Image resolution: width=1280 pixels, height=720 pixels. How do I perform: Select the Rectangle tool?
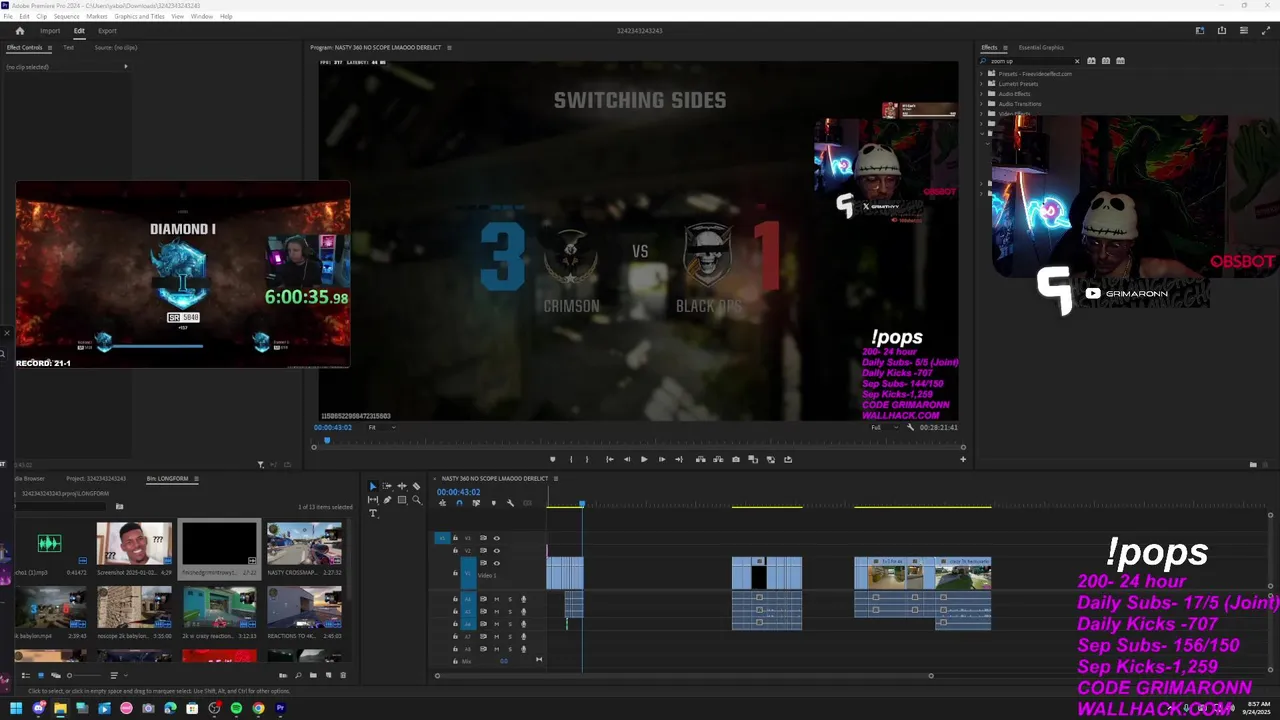[402, 500]
